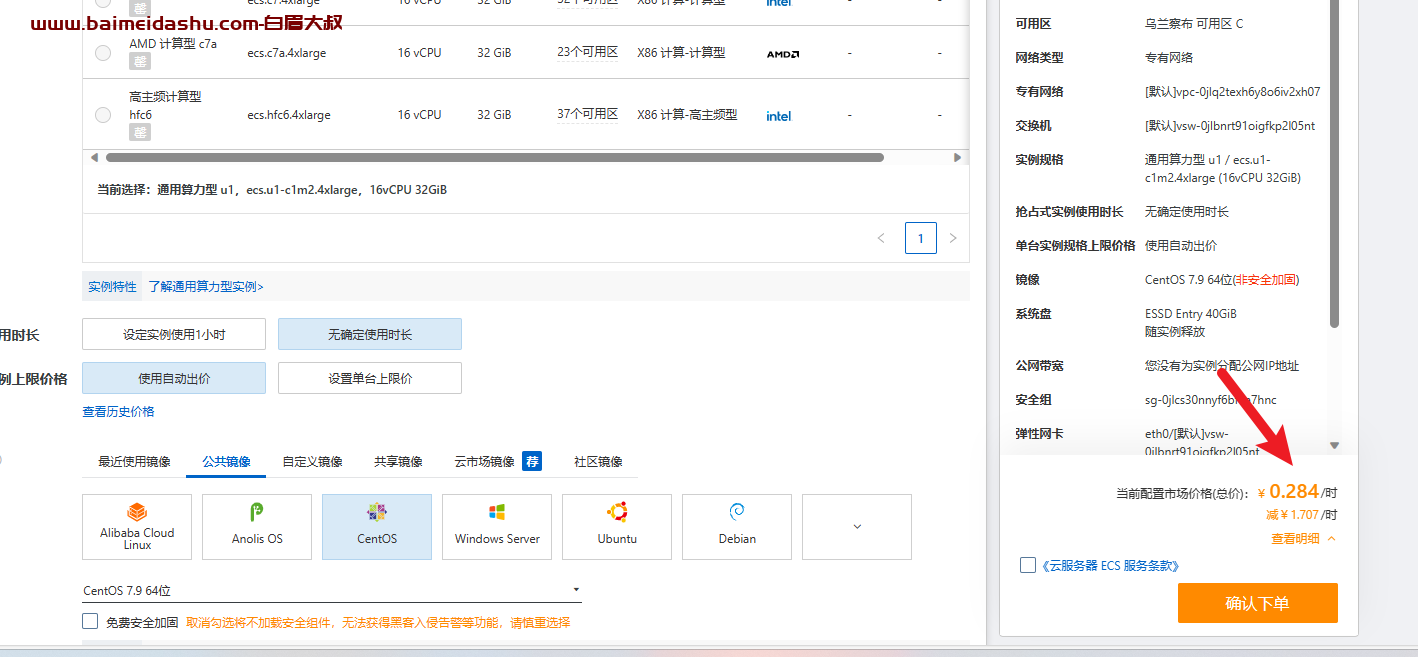1418x657 pixels.
Task: Switch to 公共镜像 tab
Action: 226,461
